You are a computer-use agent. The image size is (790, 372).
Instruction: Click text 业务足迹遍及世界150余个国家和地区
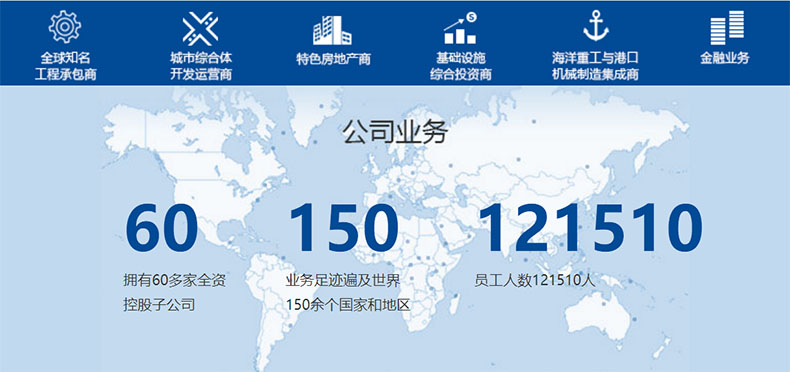348,292
